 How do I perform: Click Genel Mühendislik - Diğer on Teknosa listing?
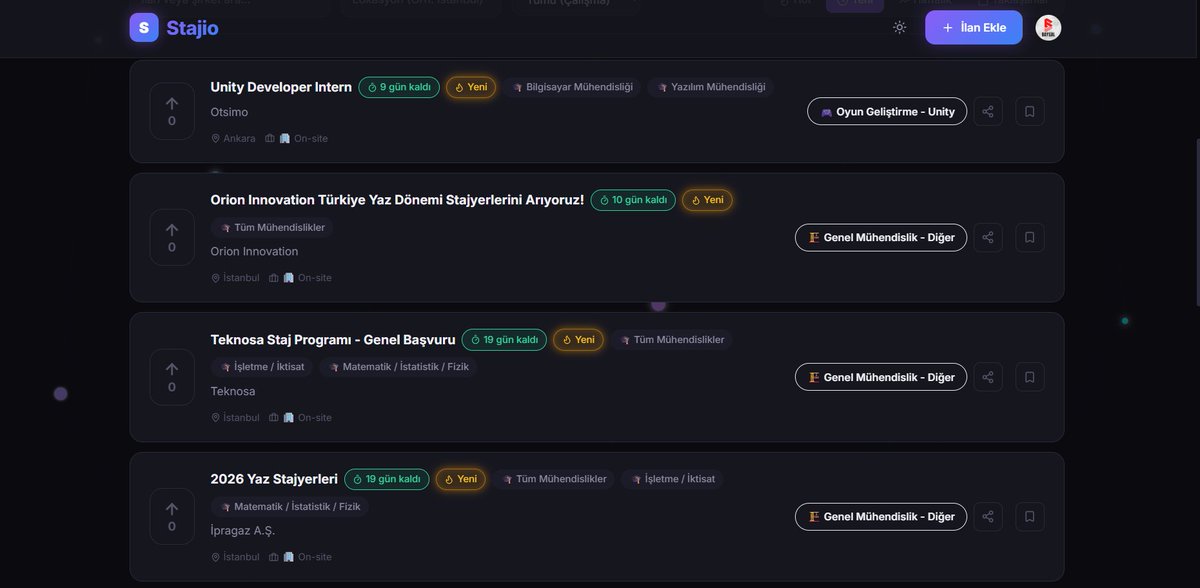(x=881, y=377)
